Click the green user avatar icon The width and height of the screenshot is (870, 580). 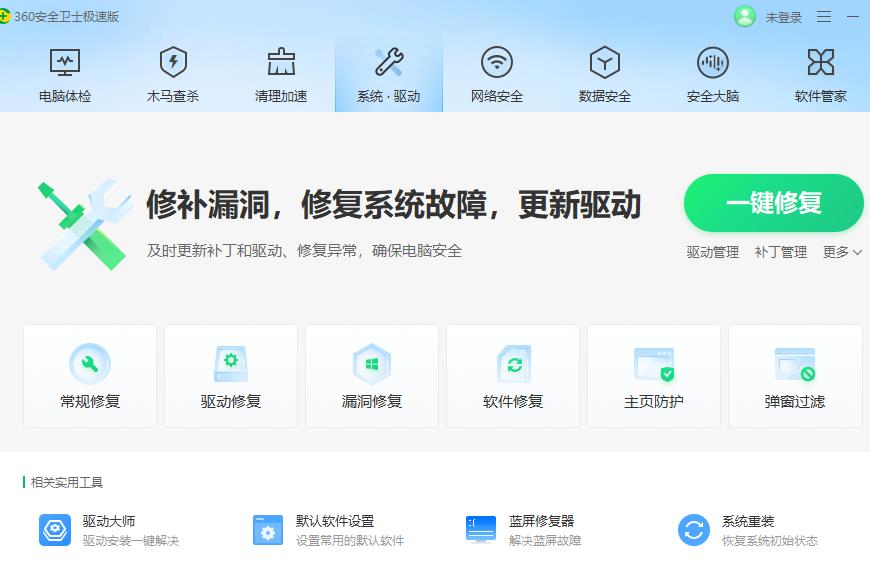click(x=745, y=16)
